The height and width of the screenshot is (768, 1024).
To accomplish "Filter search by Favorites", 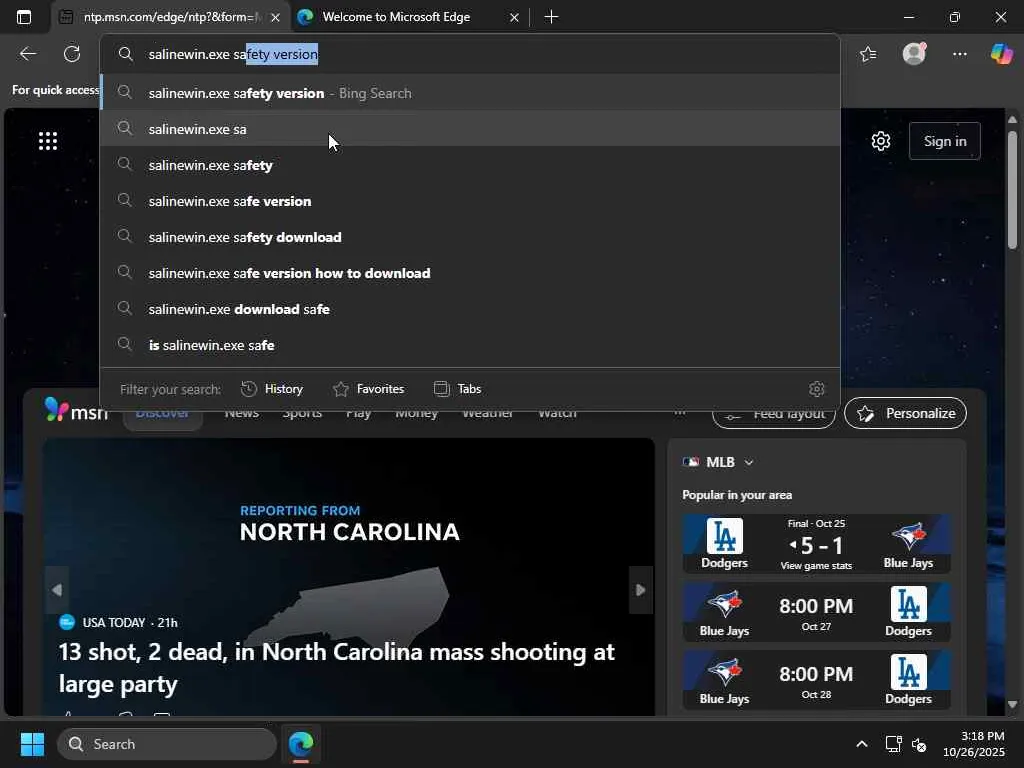I will 368,389.
